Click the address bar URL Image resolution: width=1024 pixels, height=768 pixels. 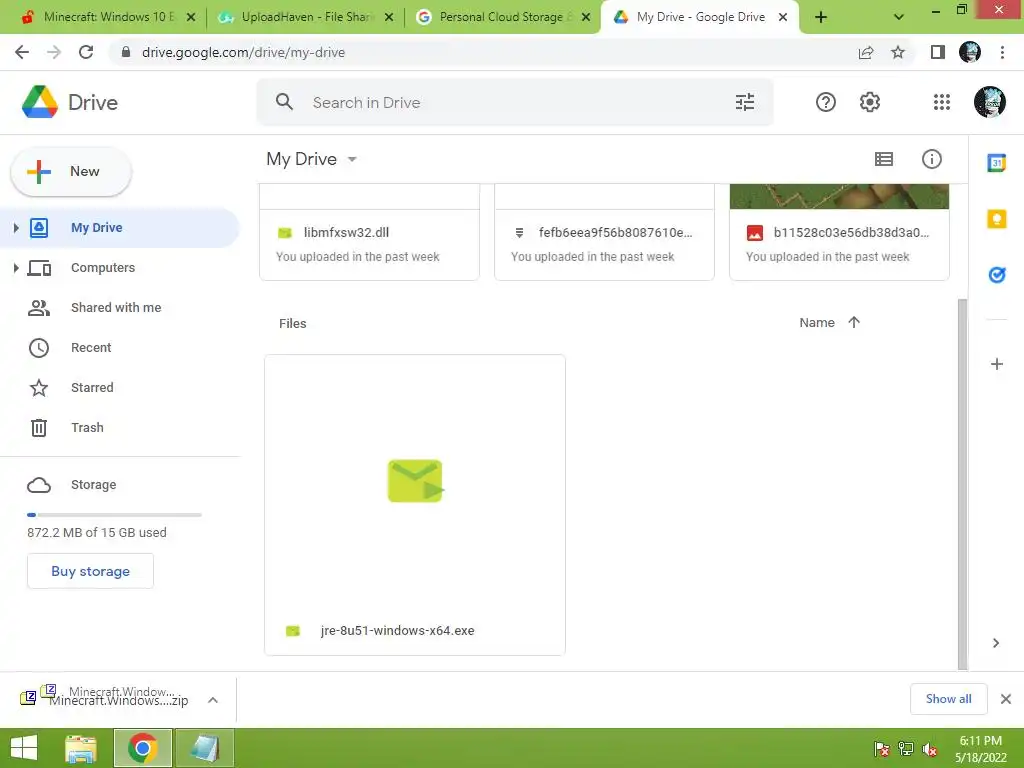click(243, 52)
